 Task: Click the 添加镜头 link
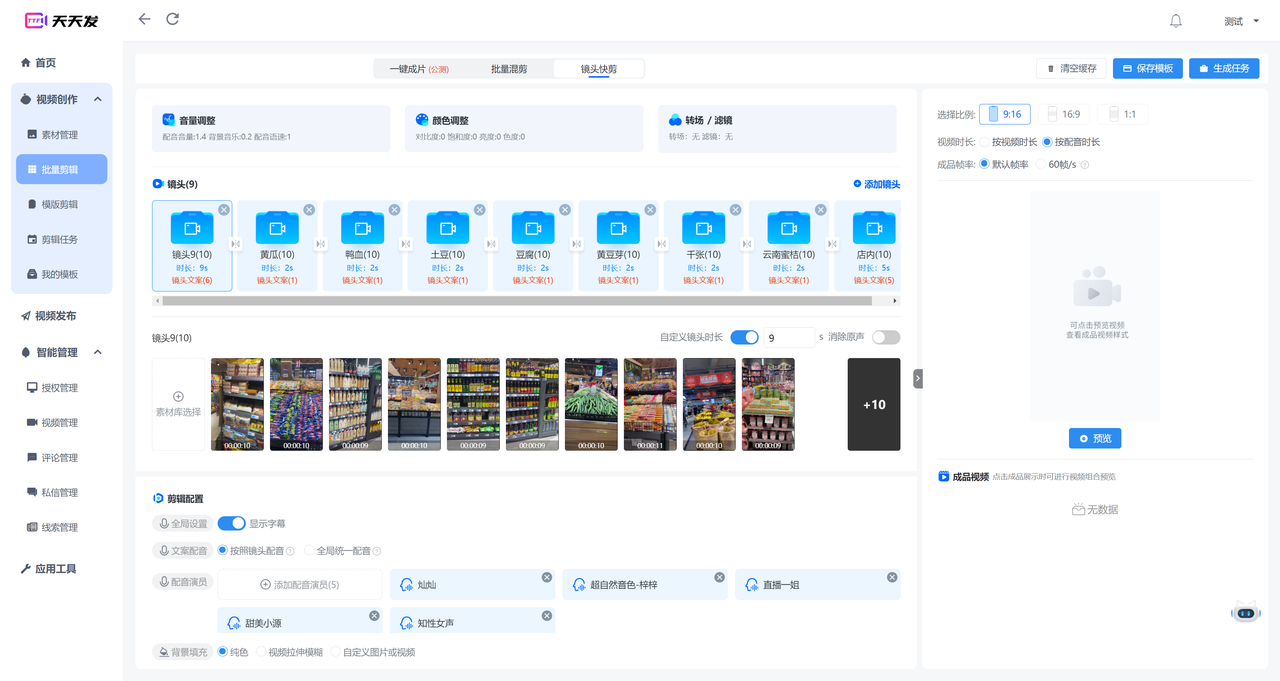pyautogui.click(x=876, y=184)
